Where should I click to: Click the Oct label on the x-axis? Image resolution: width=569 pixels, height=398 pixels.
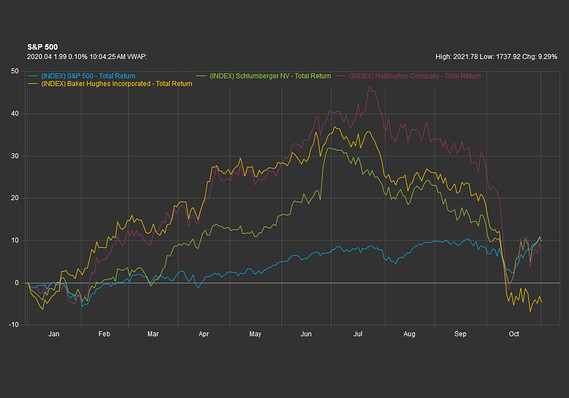(514, 334)
